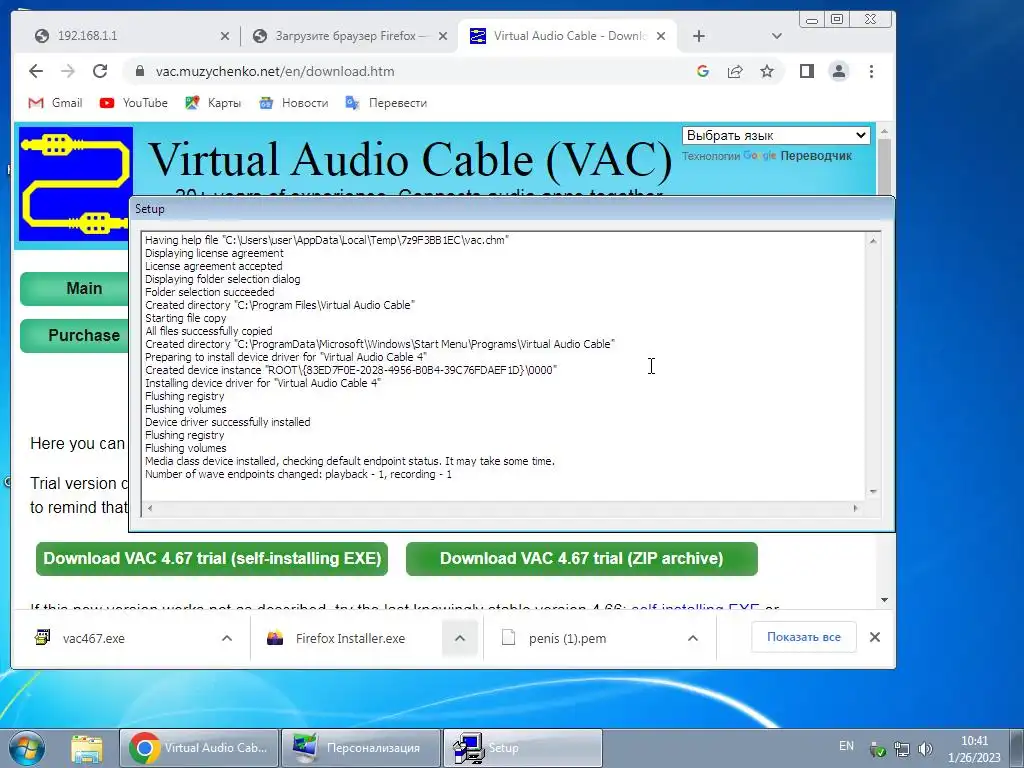Viewport: 1024px width, 768px height.
Task: Open the volume speaker tray icon
Action: click(x=925, y=749)
